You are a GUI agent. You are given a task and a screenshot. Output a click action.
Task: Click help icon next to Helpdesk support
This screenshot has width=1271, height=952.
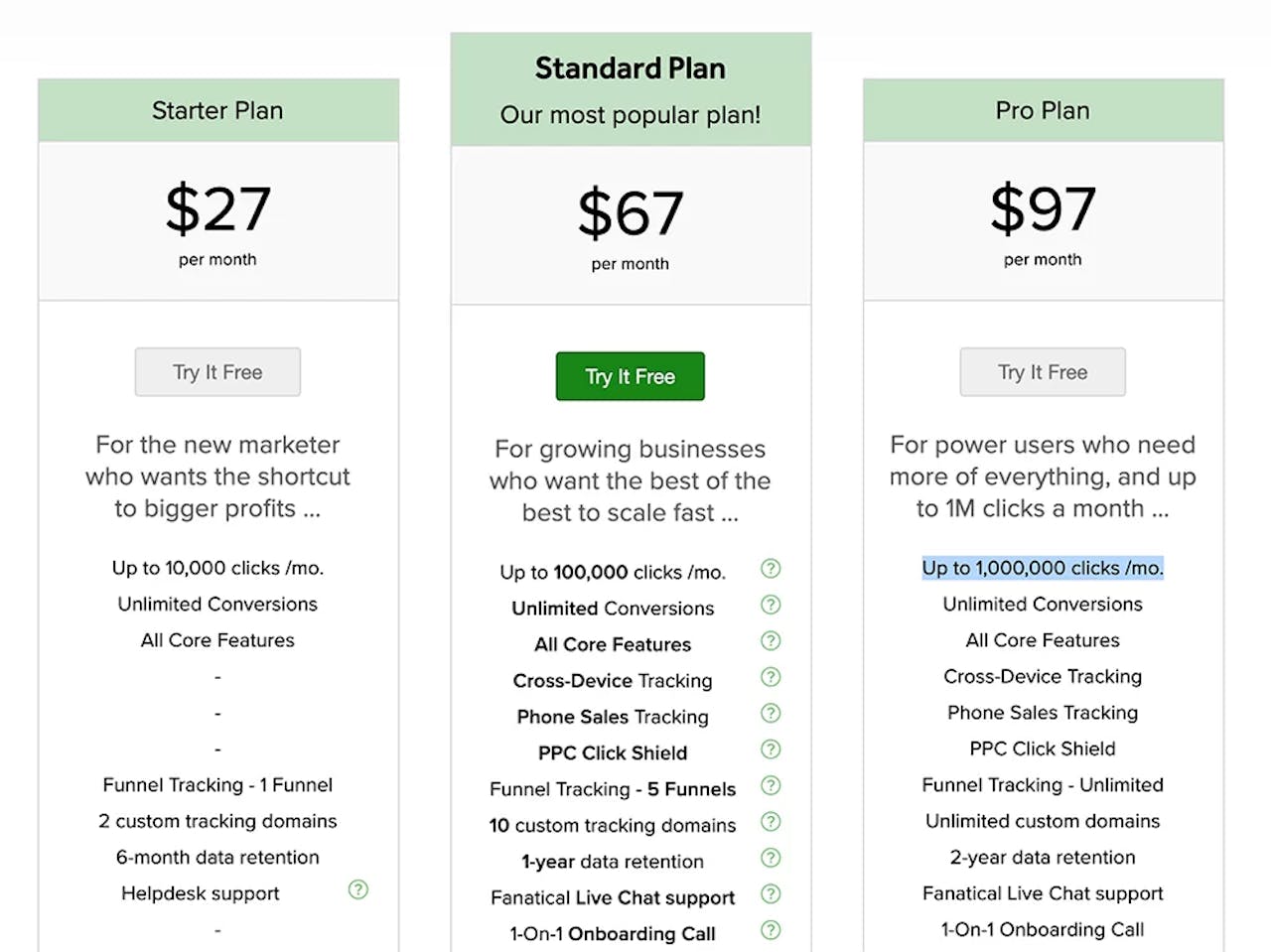pos(358,889)
